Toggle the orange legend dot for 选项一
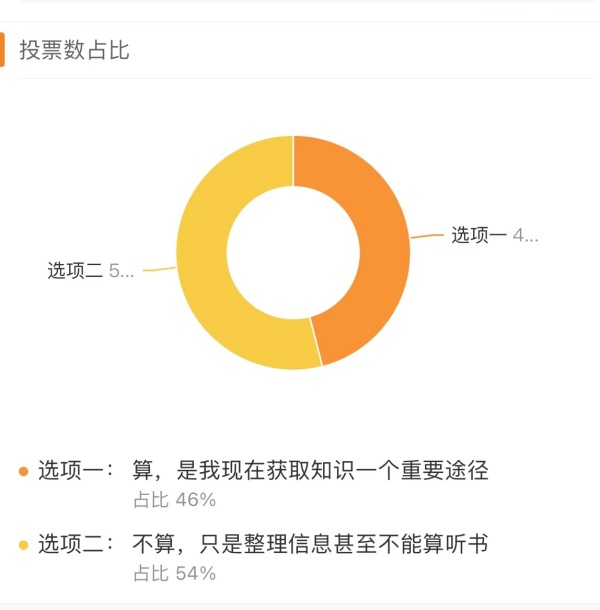The width and height of the screenshot is (600, 610). tap(24, 471)
